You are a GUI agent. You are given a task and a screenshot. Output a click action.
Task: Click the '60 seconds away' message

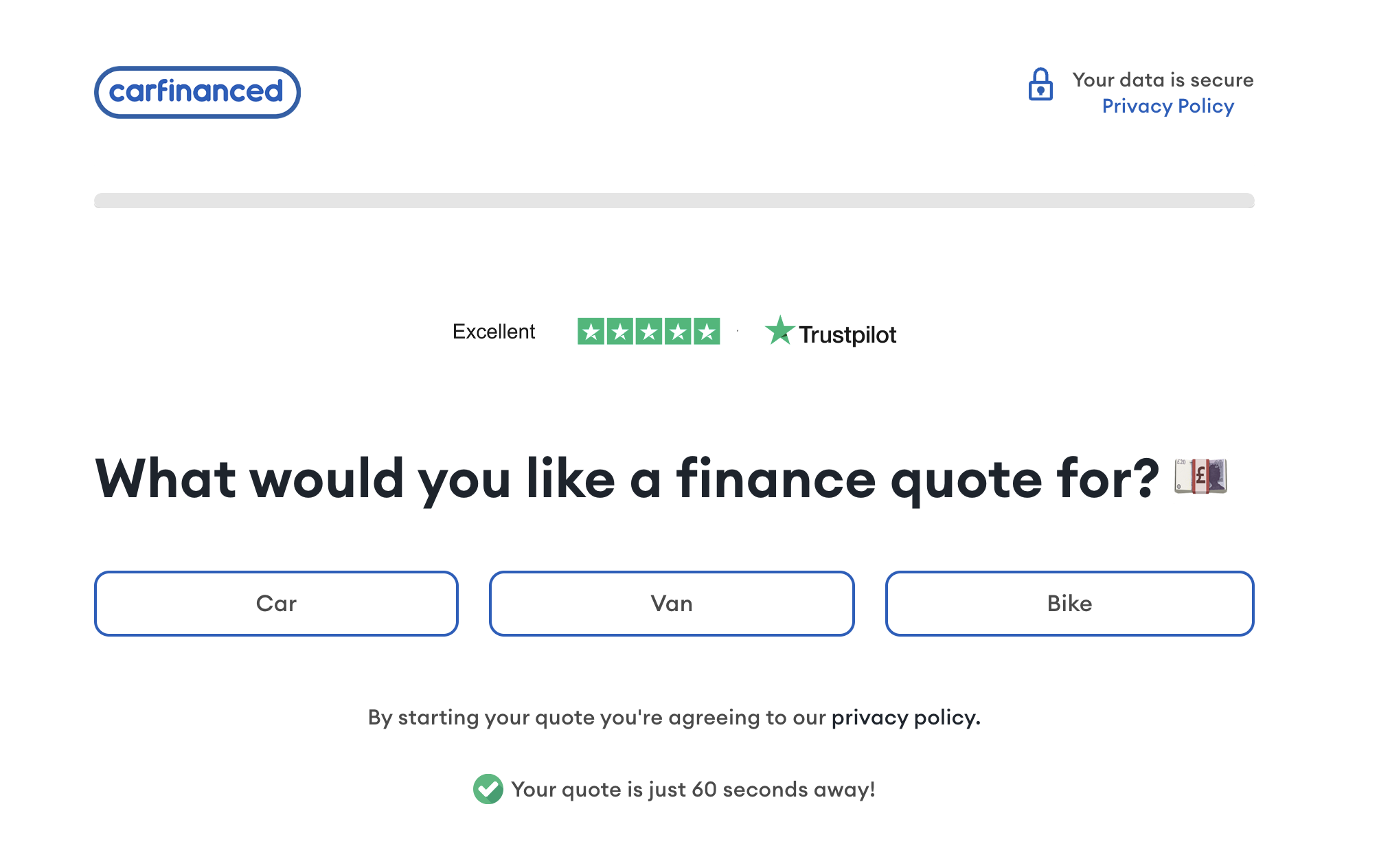point(694,790)
